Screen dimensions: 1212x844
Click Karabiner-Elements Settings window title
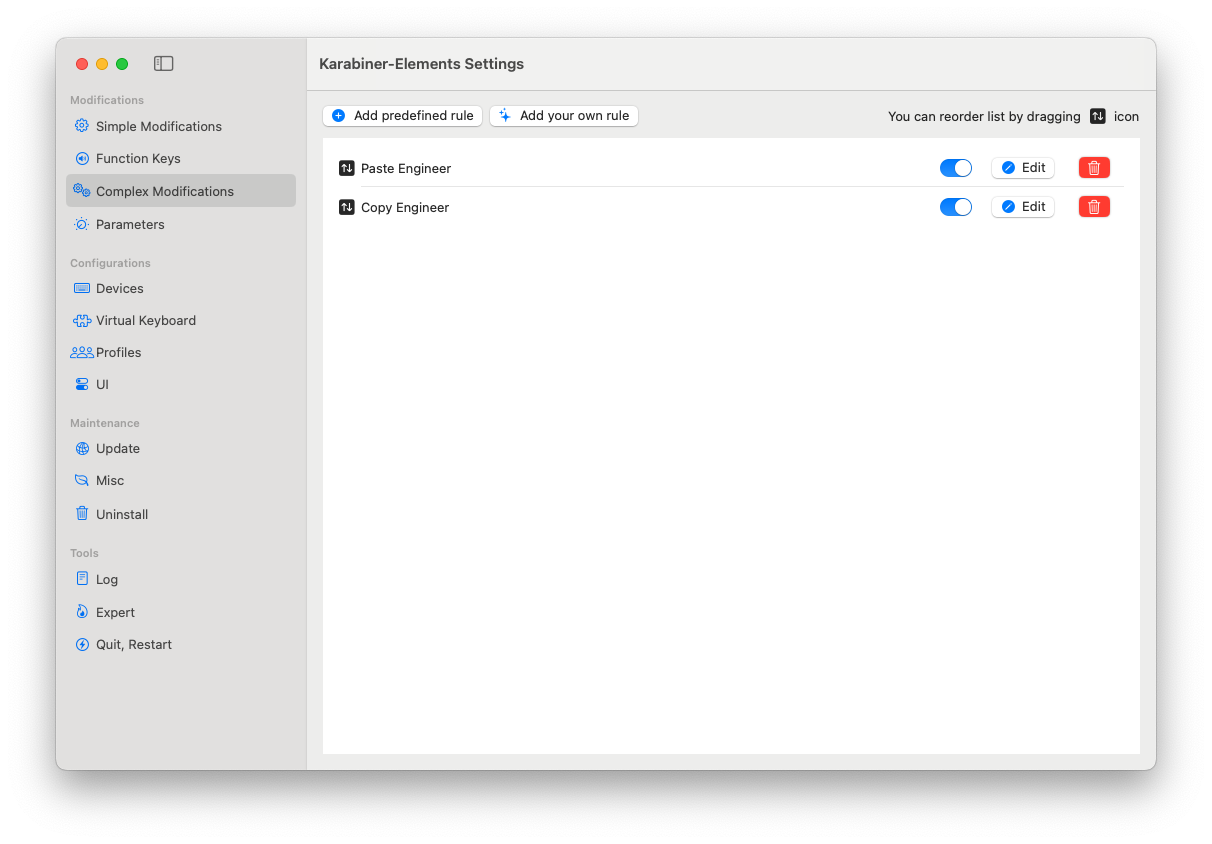pos(421,64)
